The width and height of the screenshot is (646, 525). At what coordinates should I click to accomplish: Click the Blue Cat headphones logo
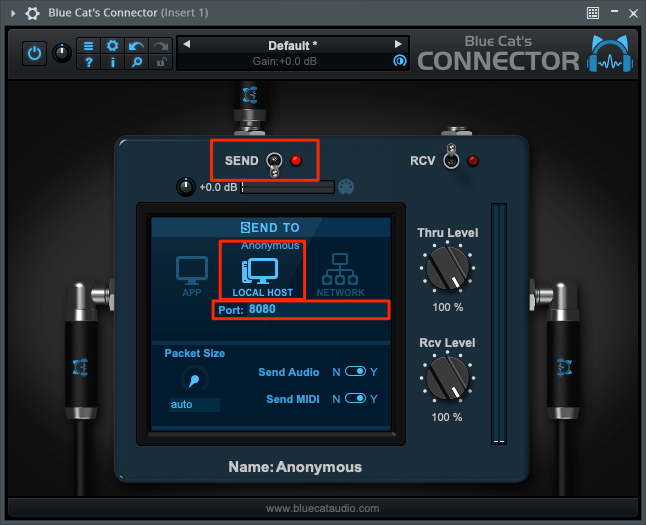610,54
